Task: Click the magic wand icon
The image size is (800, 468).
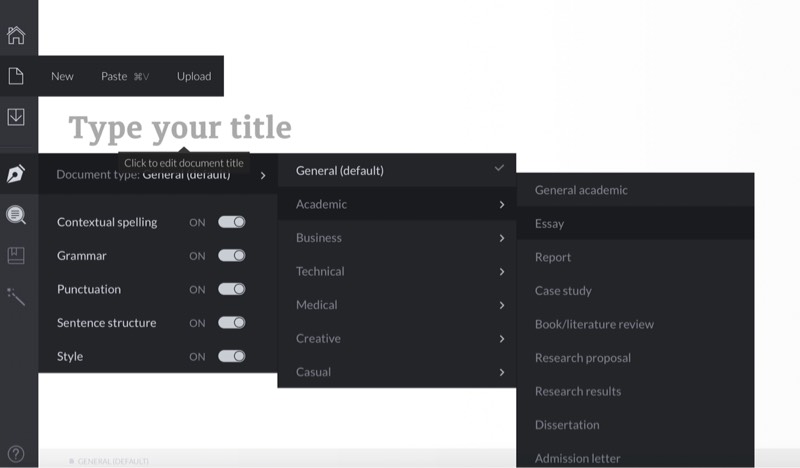Action: (16, 296)
